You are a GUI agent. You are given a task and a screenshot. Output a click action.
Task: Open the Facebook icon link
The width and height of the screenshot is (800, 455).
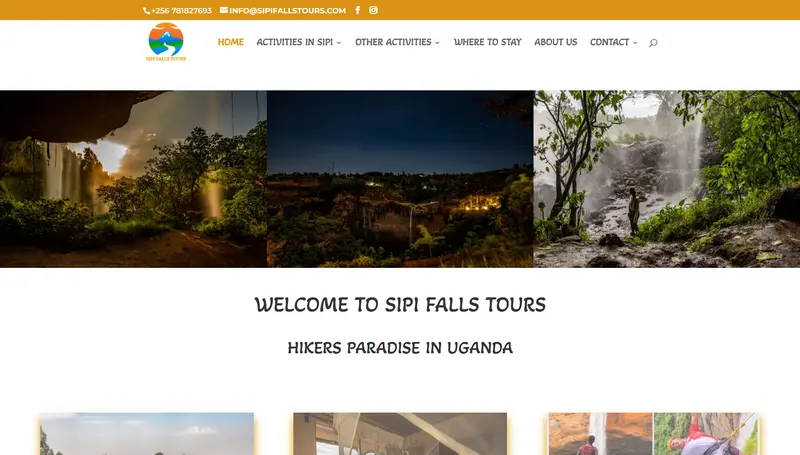[x=358, y=10]
